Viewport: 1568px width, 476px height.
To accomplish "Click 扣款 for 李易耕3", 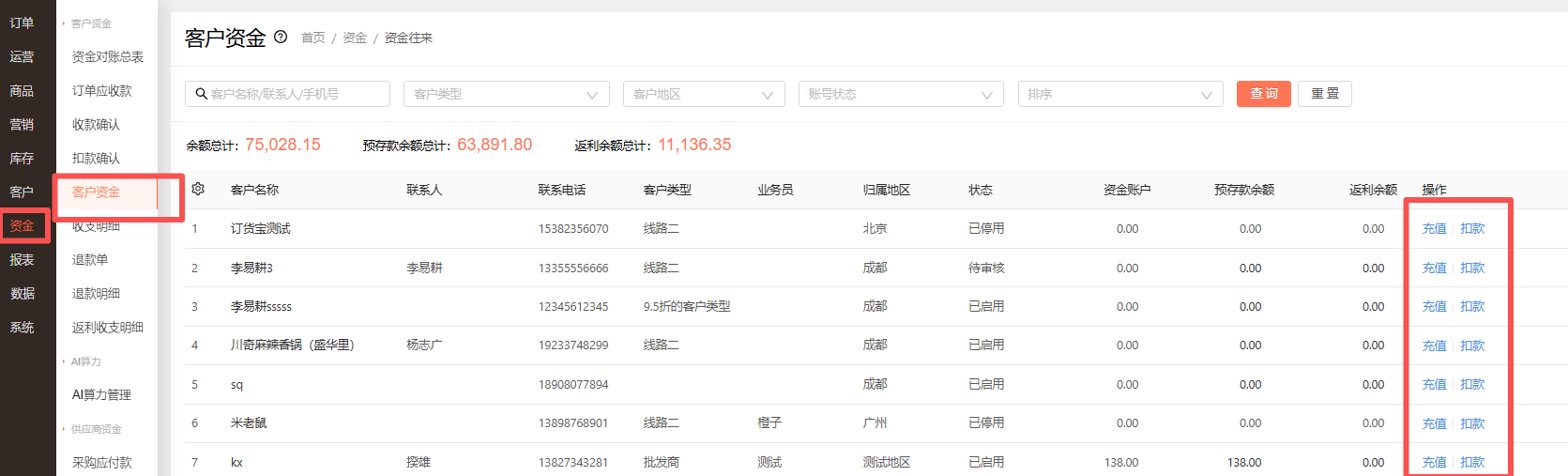I will click(1472, 269).
